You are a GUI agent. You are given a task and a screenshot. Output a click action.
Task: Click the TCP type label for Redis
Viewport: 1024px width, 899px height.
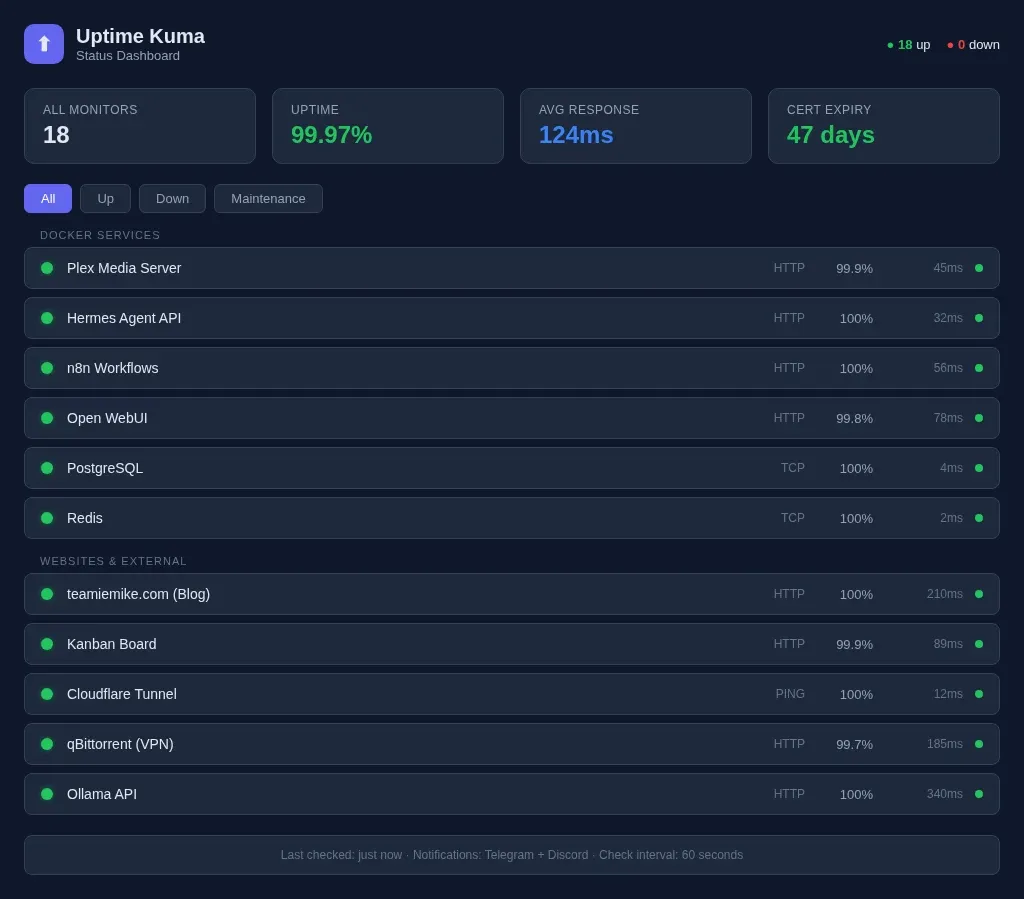(x=793, y=518)
